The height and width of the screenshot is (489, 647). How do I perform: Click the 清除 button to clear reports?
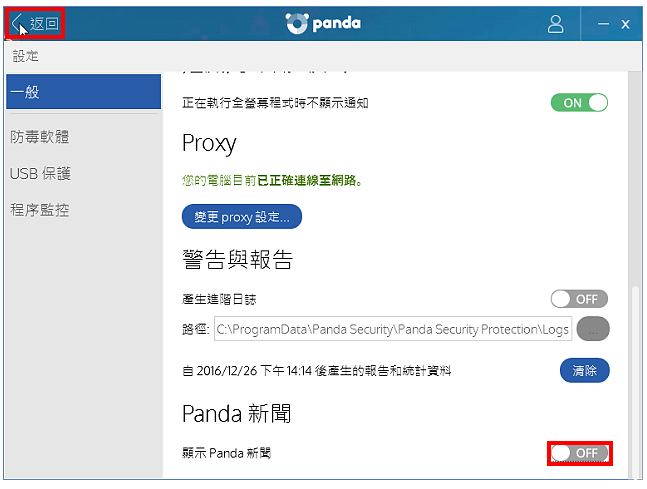[584, 370]
